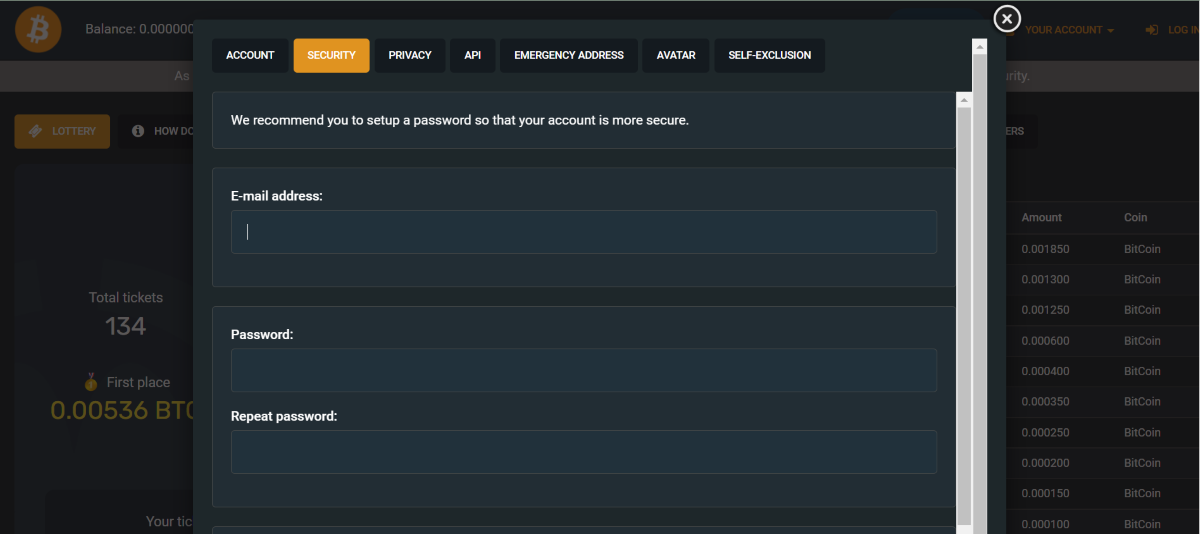This screenshot has width=1200, height=534.
Task: Click the Balance text in header
Action: click(x=139, y=29)
